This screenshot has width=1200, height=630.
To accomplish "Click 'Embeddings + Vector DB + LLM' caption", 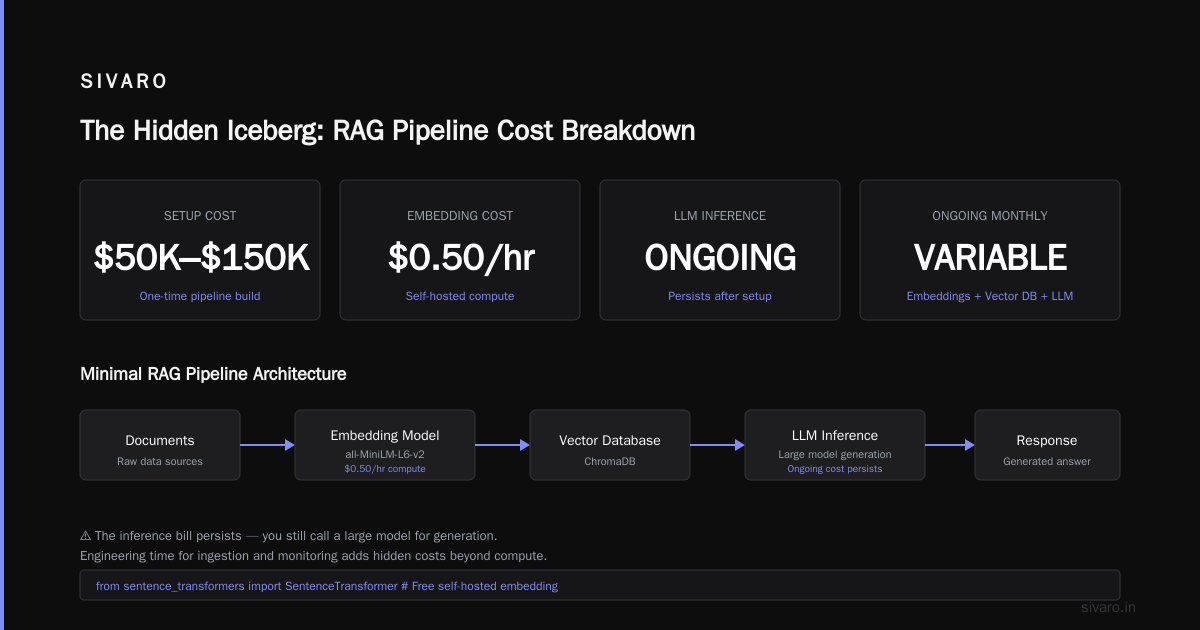I will [x=990, y=296].
